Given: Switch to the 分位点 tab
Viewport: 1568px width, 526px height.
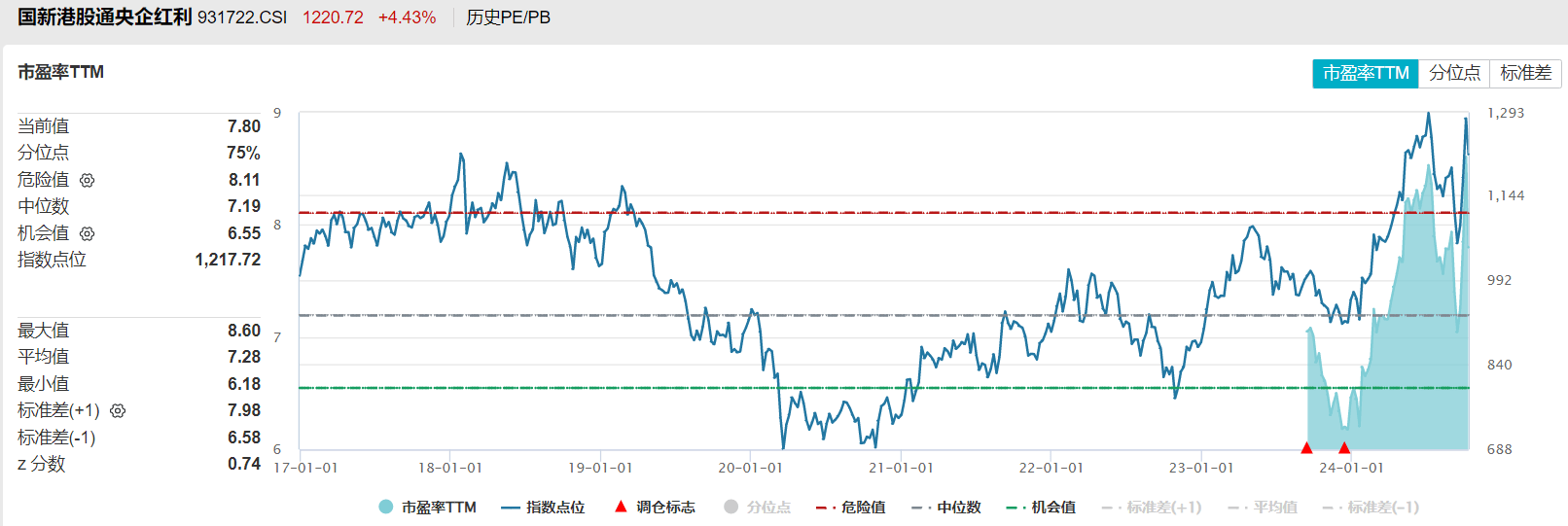Looking at the screenshot, I should tap(1454, 74).
